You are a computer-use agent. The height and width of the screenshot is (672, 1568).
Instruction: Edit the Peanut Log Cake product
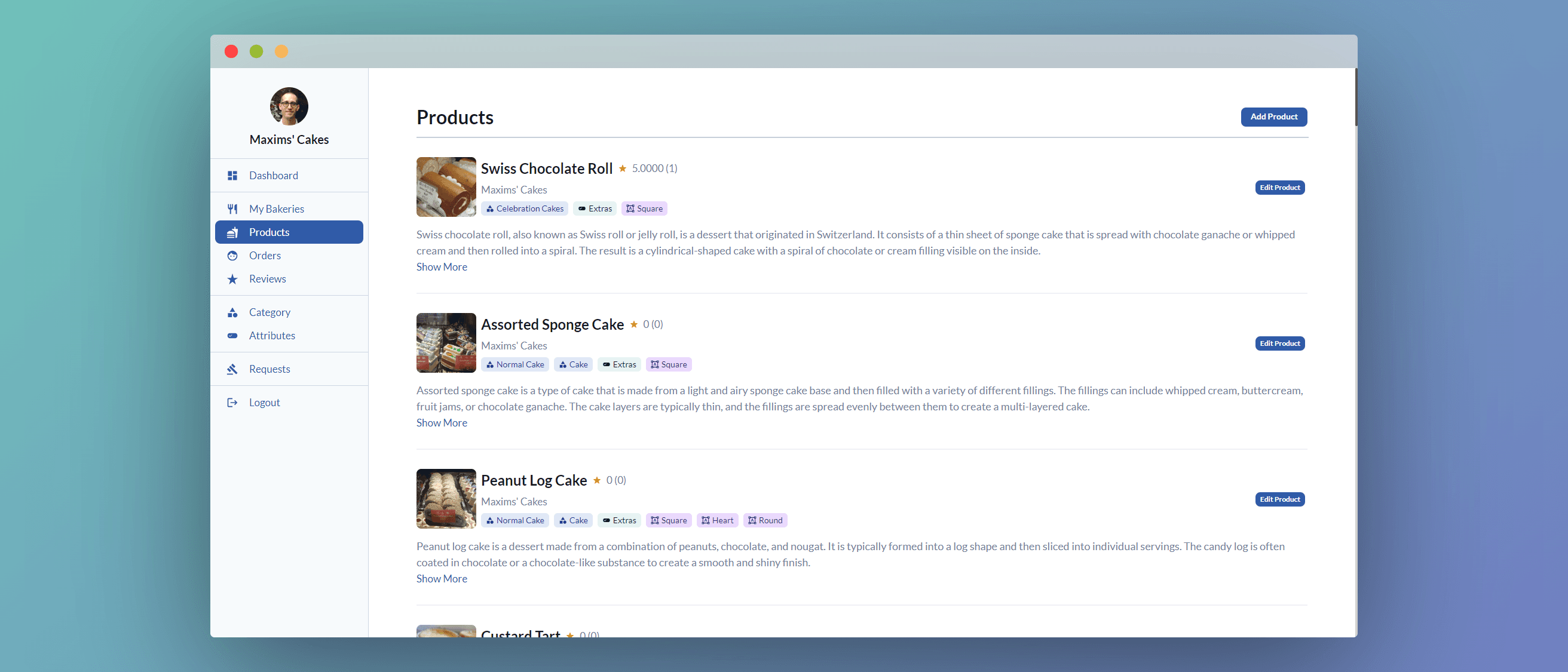(1279, 499)
